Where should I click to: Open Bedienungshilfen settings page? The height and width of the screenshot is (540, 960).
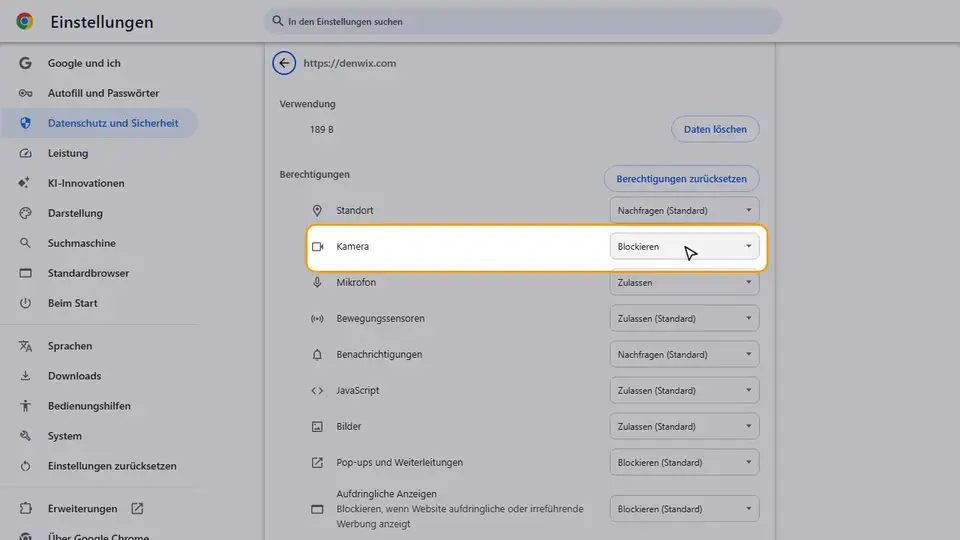[89, 406]
